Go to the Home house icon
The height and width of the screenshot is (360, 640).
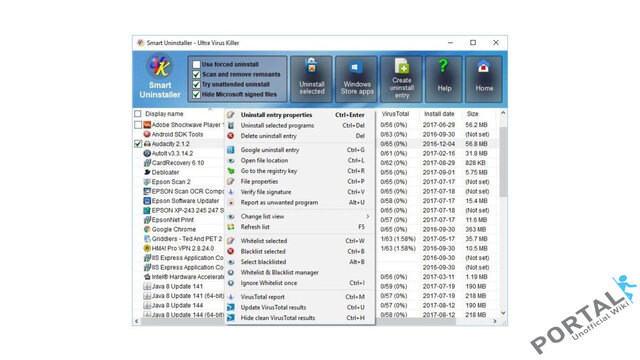(x=483, y=67)
